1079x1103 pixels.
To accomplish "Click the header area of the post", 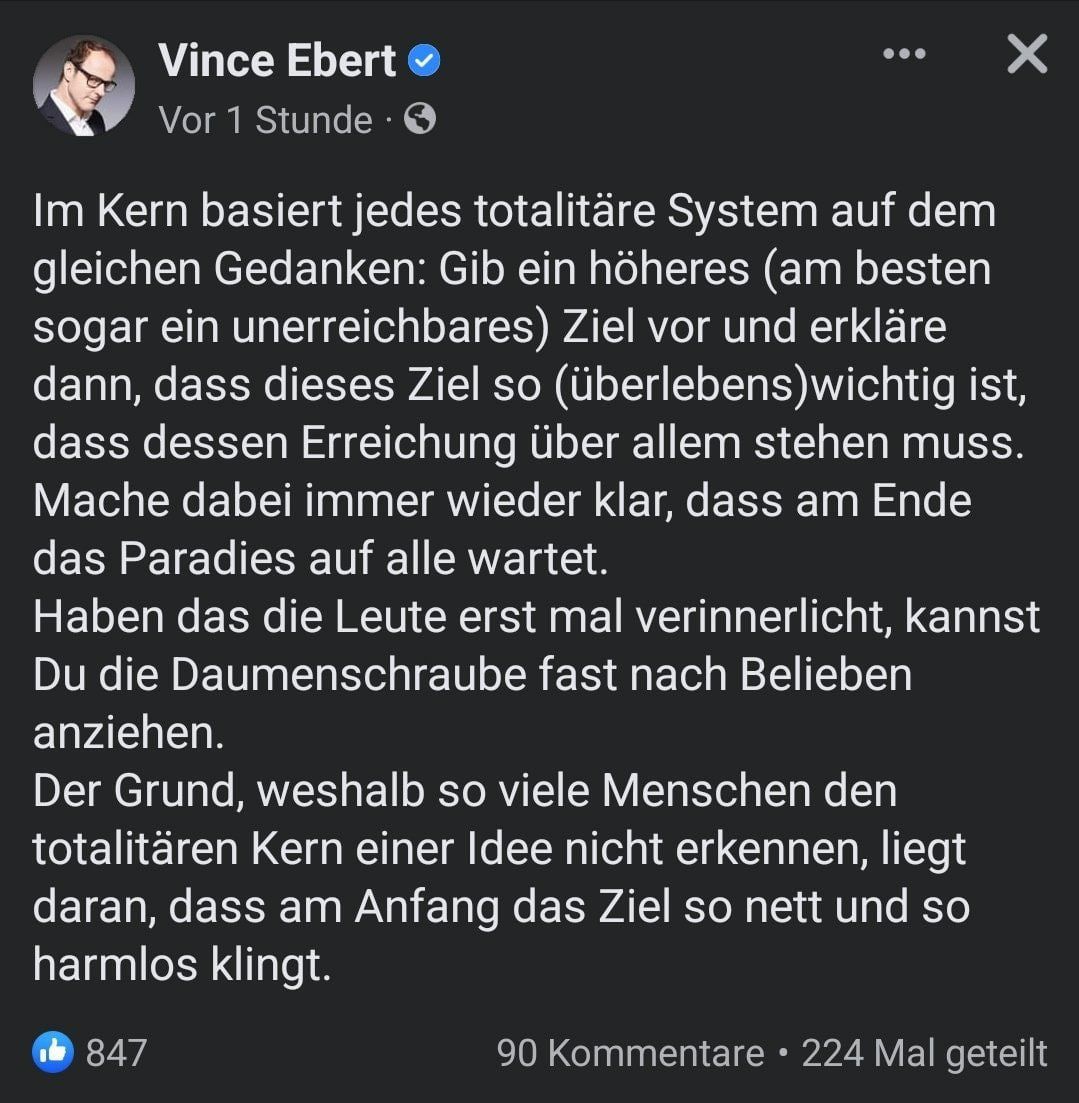I will coord(400,85).
